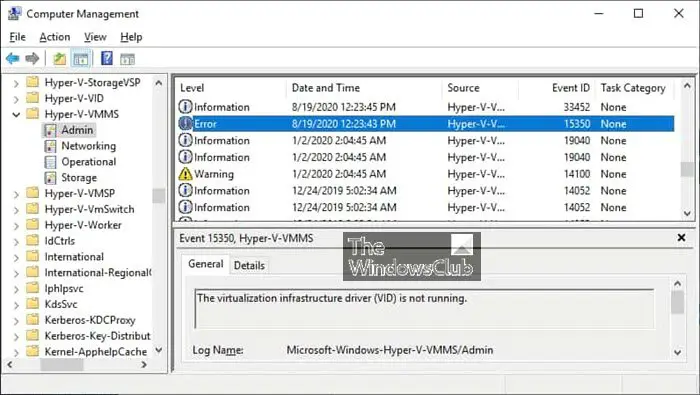The width and height of the screenshot is (700, 395).
Task: Expand the Hyper-V-StorageVSP tree node
Action: (16, 83)
